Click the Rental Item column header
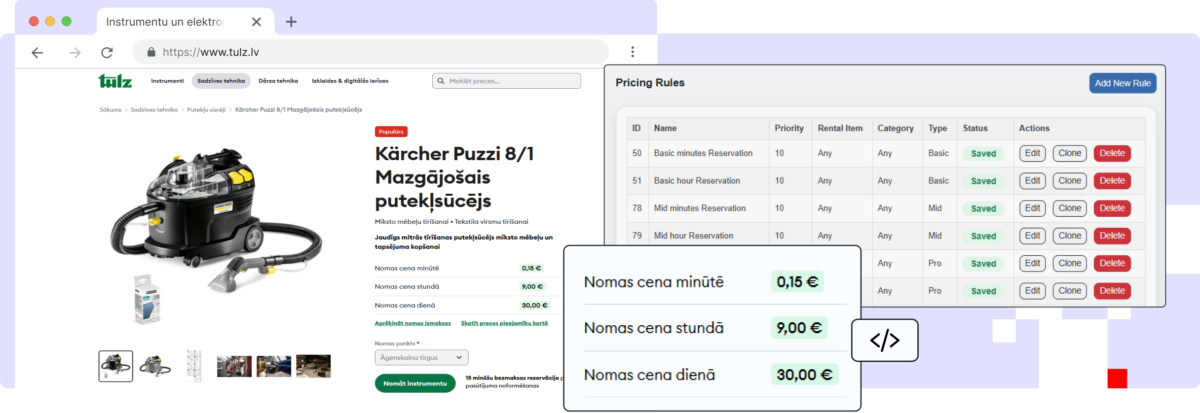This screenshot has width=1200, height=413. pos(840,128)
